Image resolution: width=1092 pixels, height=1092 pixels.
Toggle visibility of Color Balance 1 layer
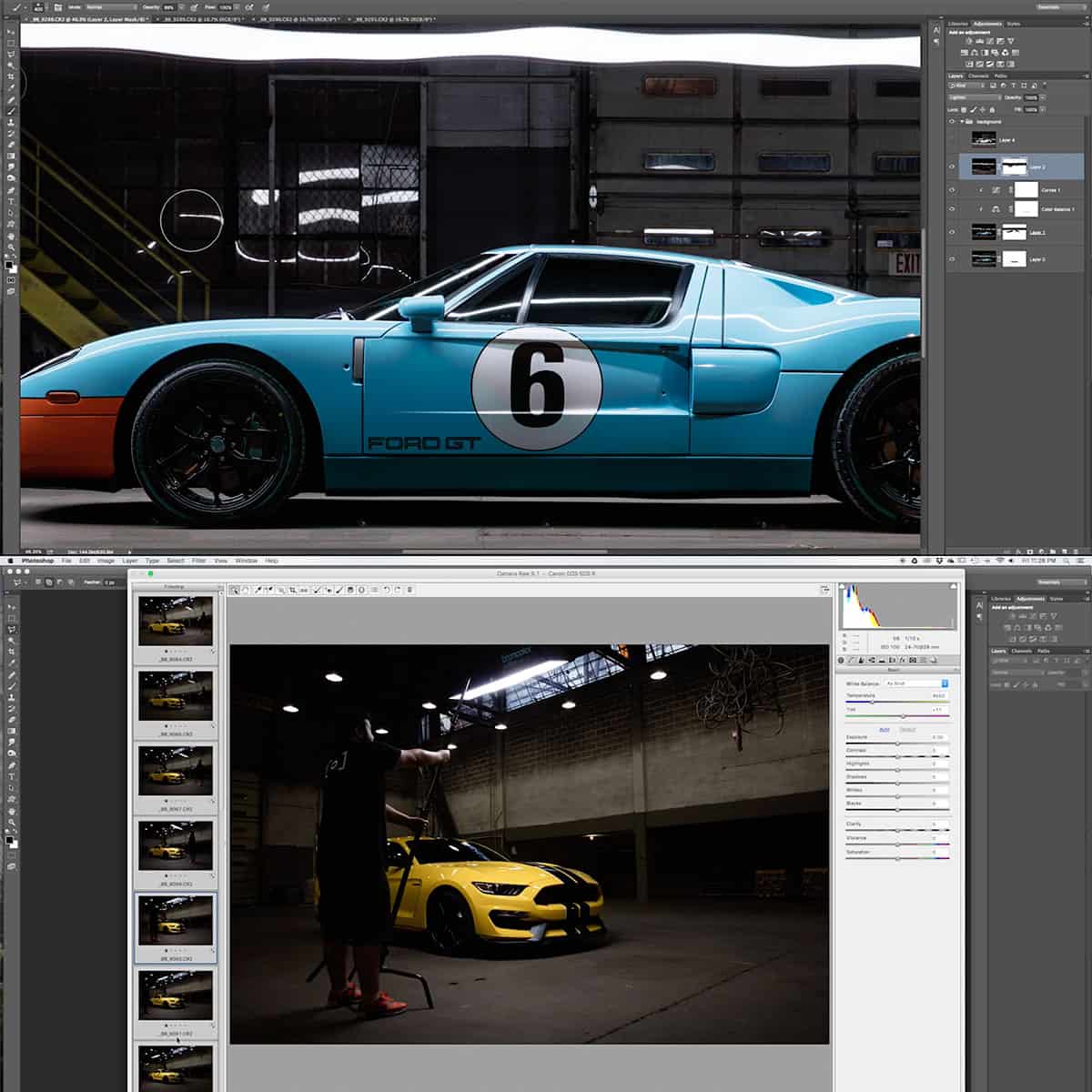[x=952, y=209]
